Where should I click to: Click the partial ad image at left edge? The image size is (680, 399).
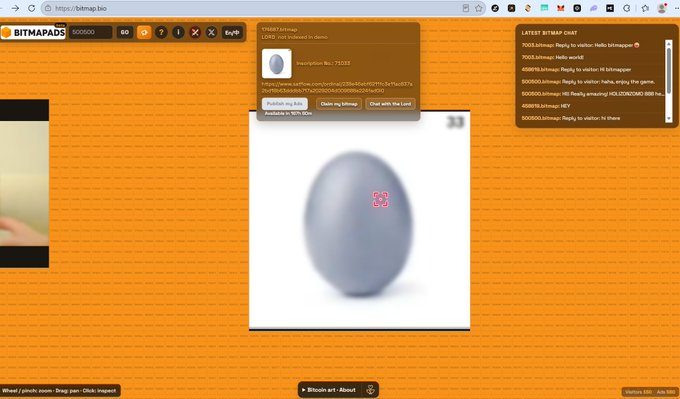24,183
